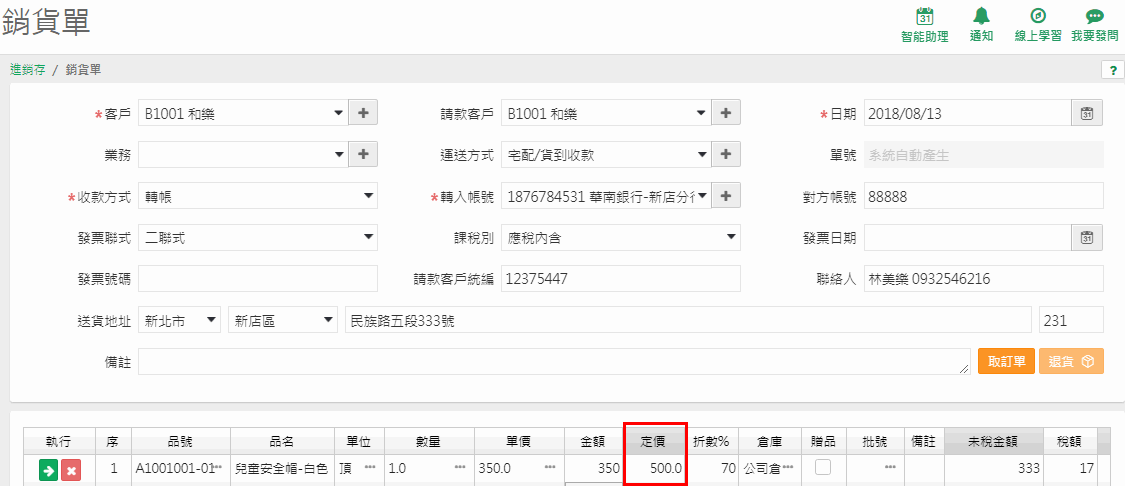Viewport: 1125px width, 486px height.
Task: Open the calendar picker for 發票日期
Action: 1087,238
